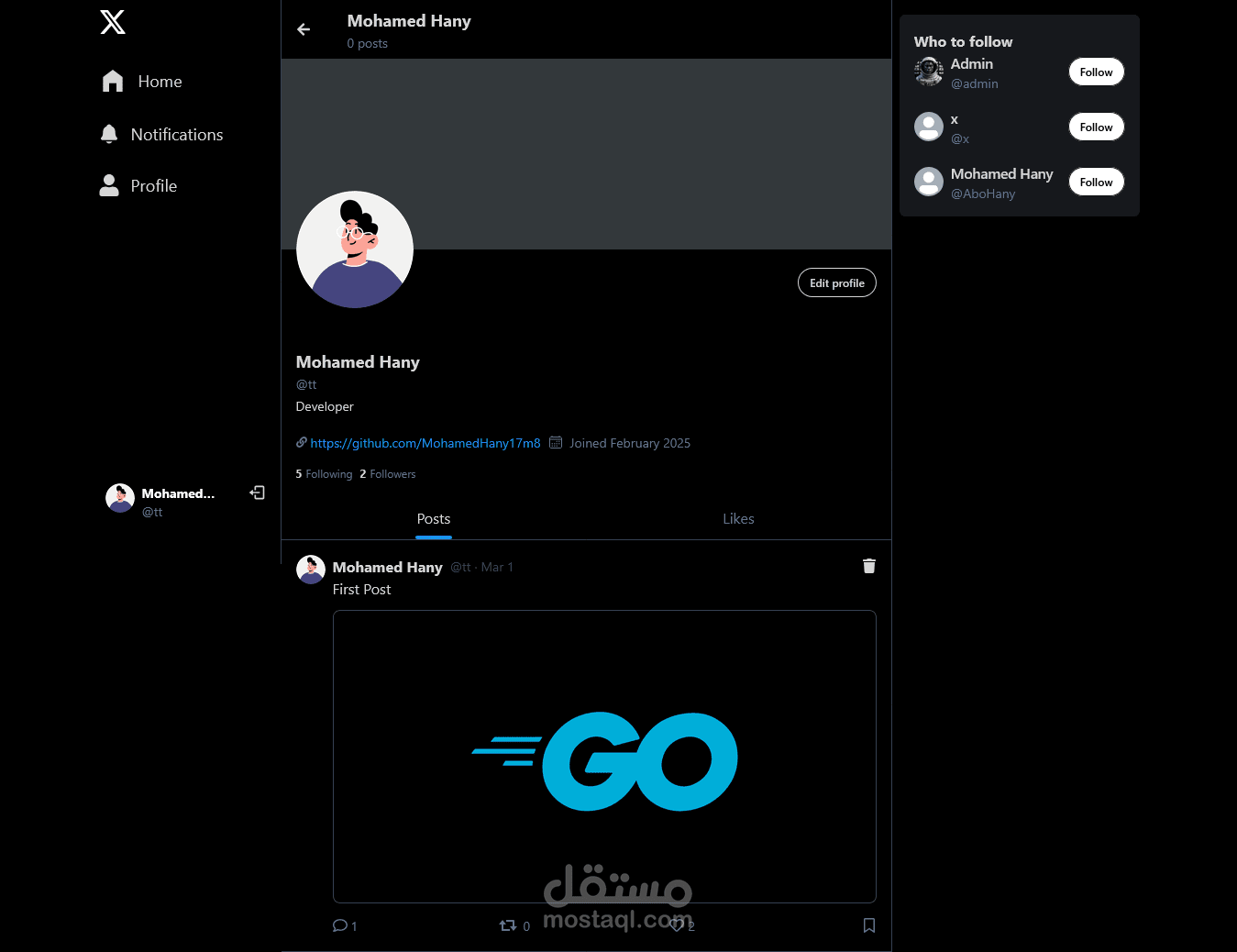The height and width of the screenshot is (952, 1237).
Task: Click the avatar of user x
Action: point(929,127)
